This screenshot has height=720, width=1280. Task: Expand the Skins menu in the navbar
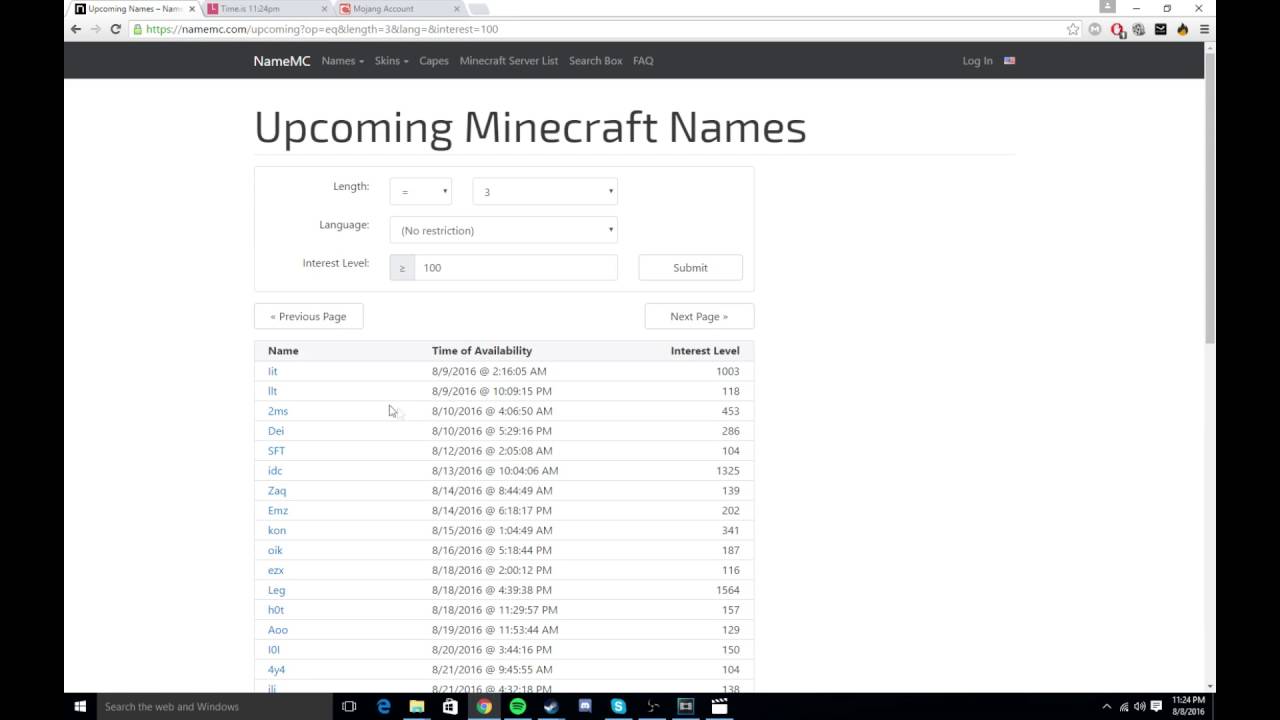pos(391,61)
